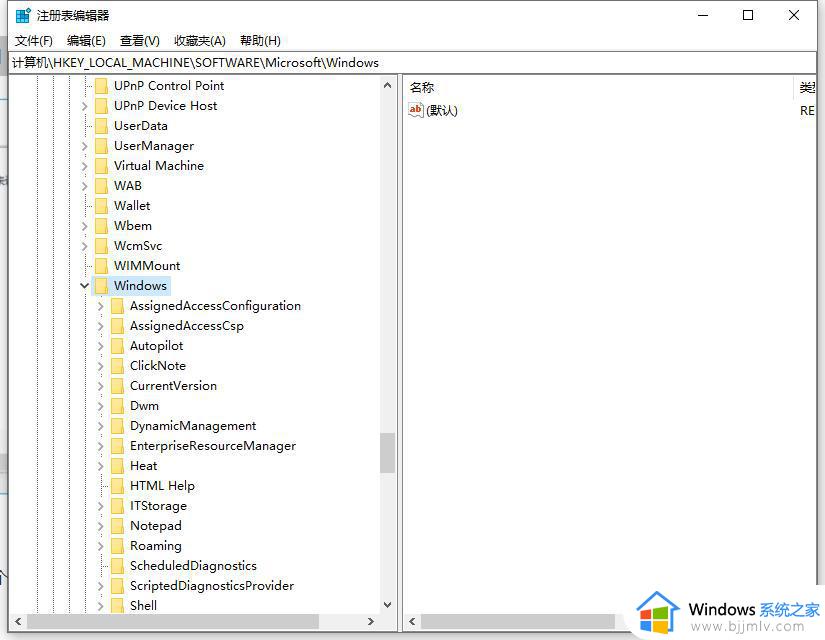Expand the AssignedAccessConfiguration key

[x=100, y=306]
